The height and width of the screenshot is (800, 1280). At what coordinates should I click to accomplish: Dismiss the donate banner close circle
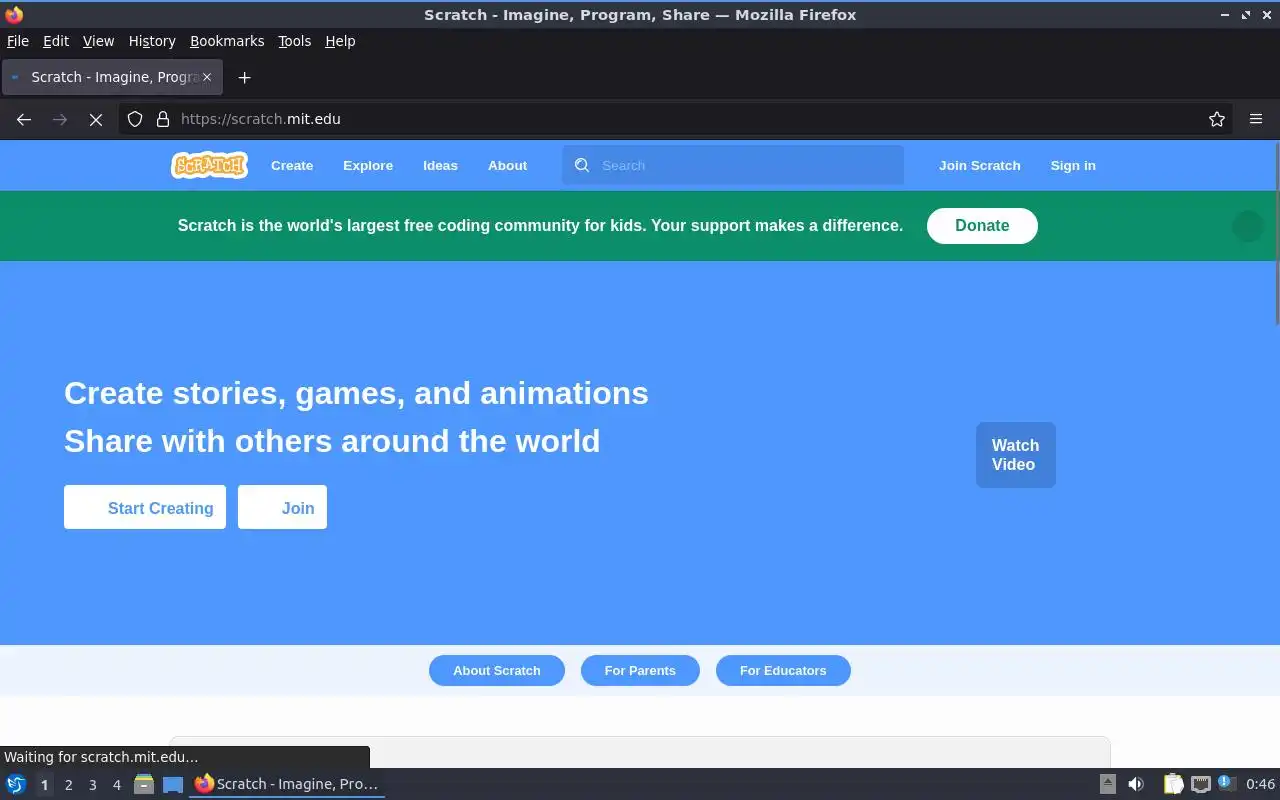pyautogui.click(x=1247, y=226)
